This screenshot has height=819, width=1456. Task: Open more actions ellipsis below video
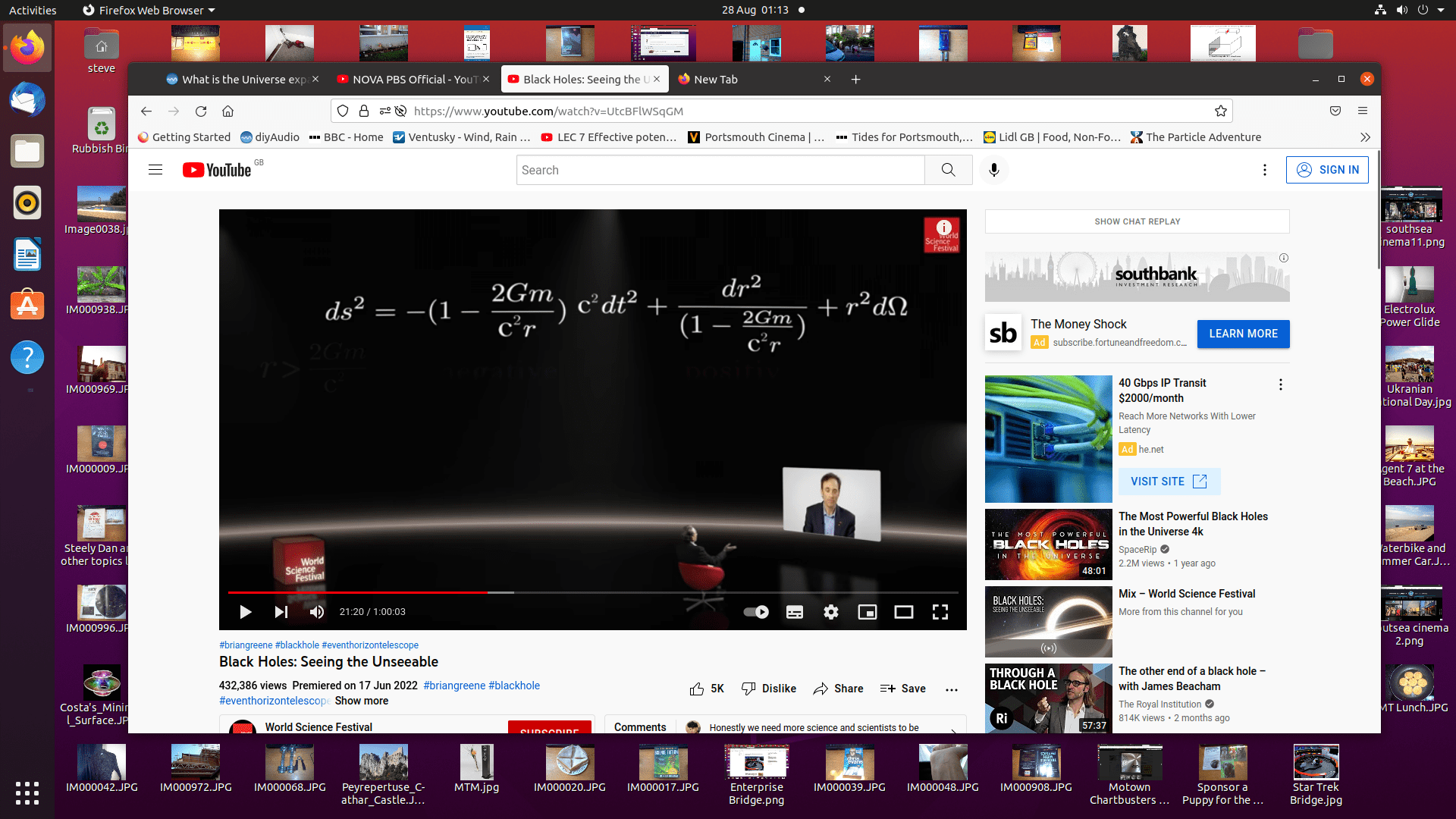952,689
